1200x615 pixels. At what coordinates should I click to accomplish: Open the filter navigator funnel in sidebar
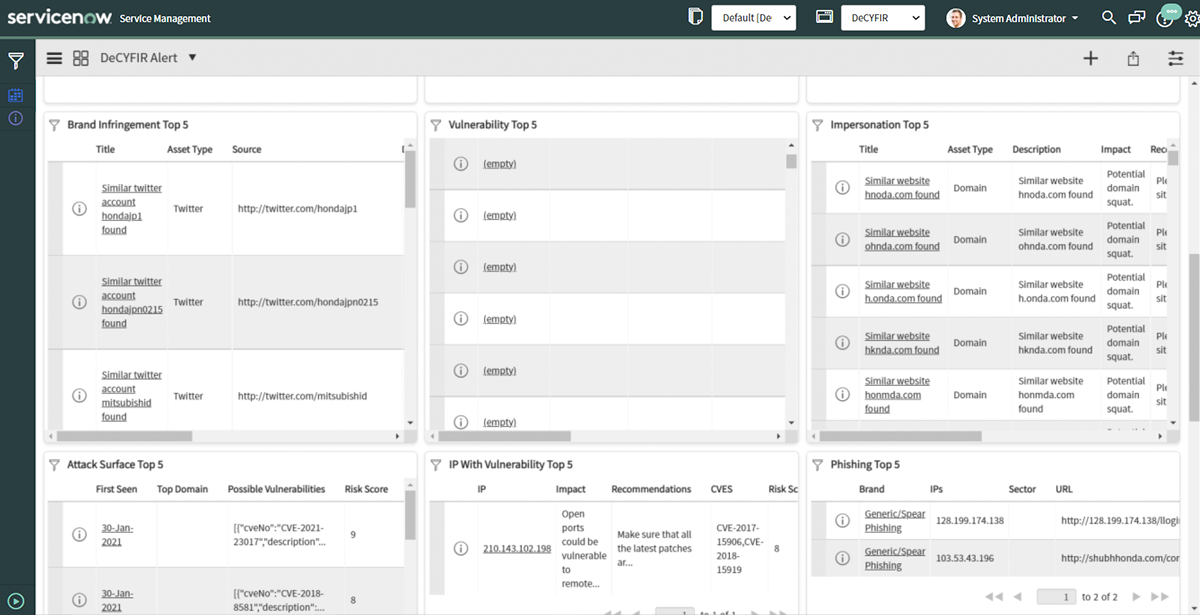(16, 61)
